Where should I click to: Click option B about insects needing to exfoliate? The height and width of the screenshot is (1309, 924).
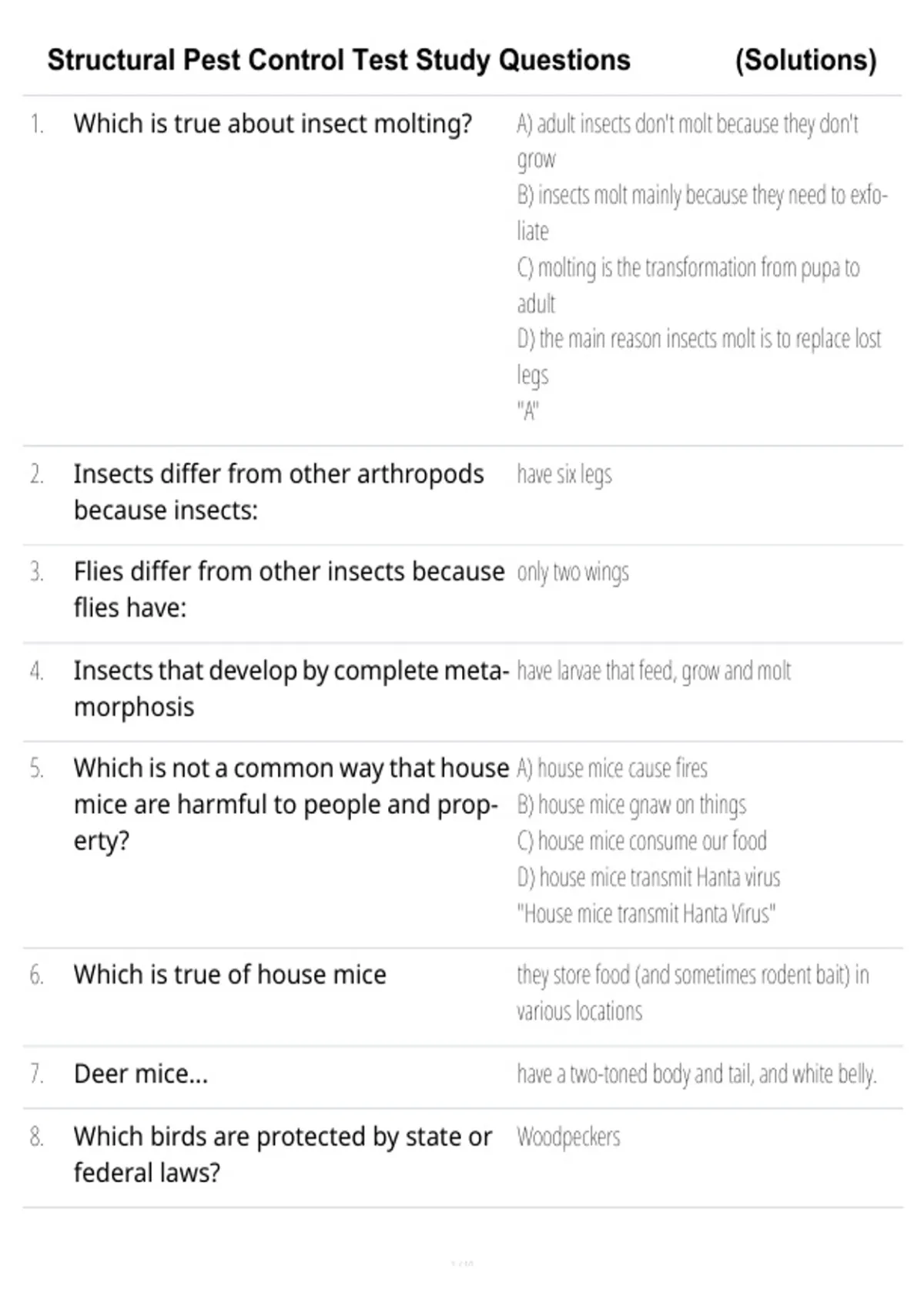click(x=701, y=212)
